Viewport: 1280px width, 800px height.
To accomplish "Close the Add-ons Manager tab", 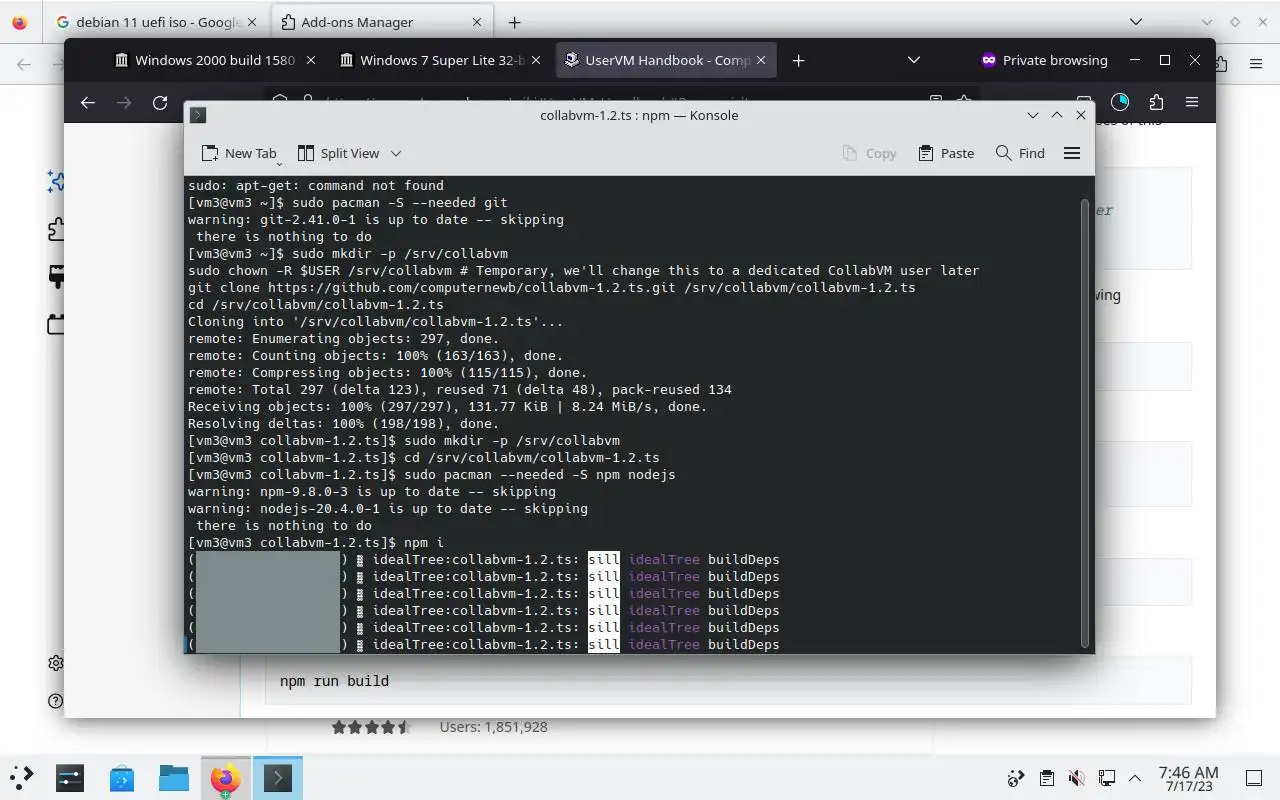I will point(477,22).
